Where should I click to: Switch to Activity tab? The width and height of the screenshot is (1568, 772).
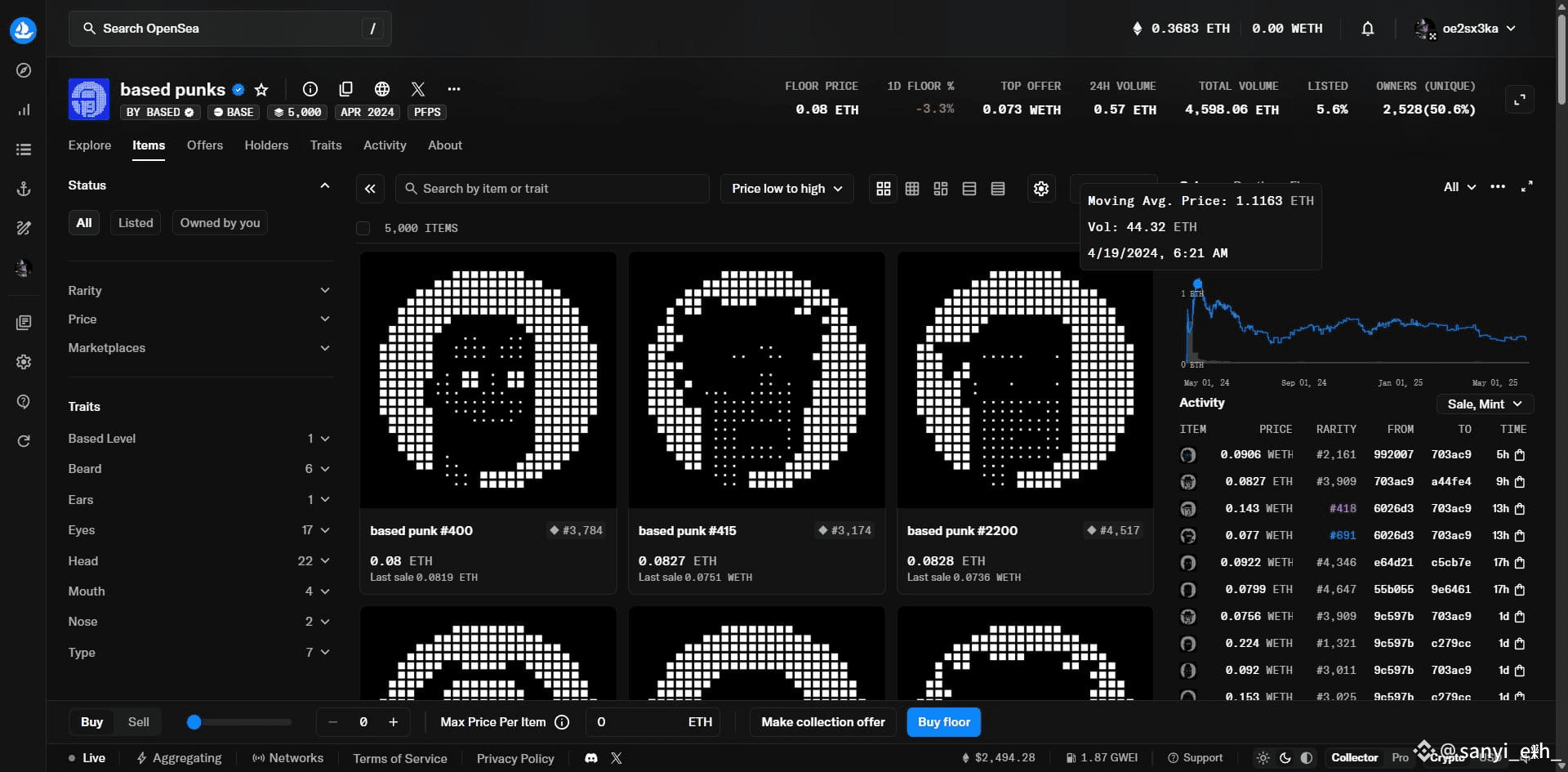click(385, 145)
